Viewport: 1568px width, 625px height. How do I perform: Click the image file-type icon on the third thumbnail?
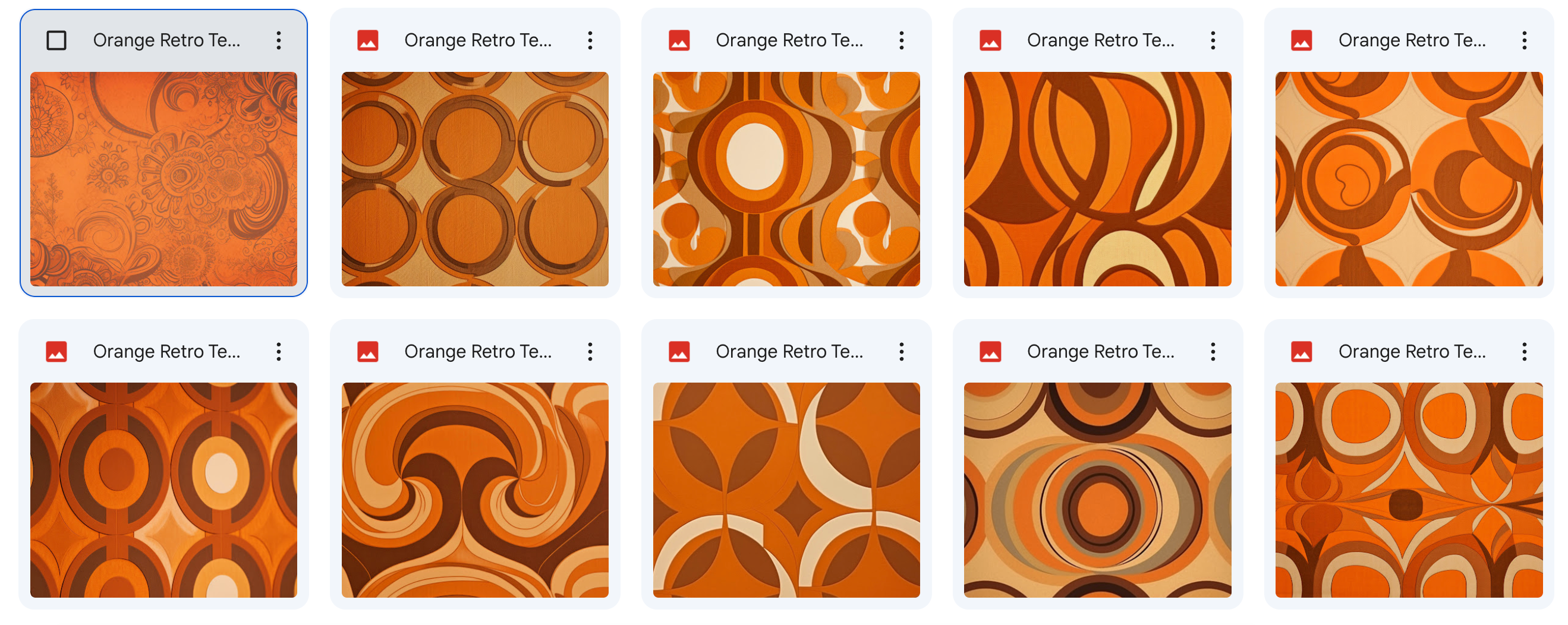[x=679, y=40]
